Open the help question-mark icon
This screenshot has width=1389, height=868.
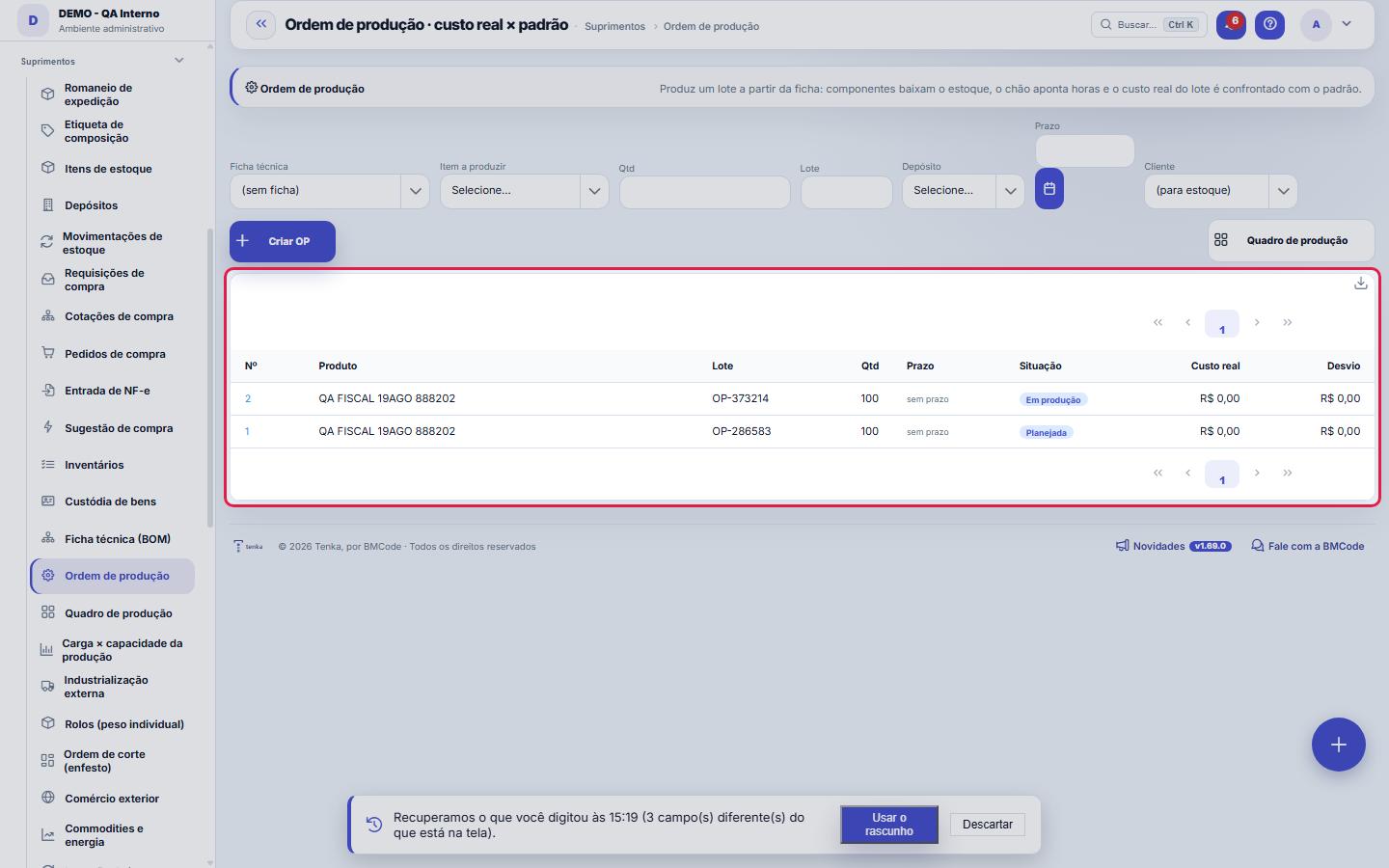point(1270,25)
